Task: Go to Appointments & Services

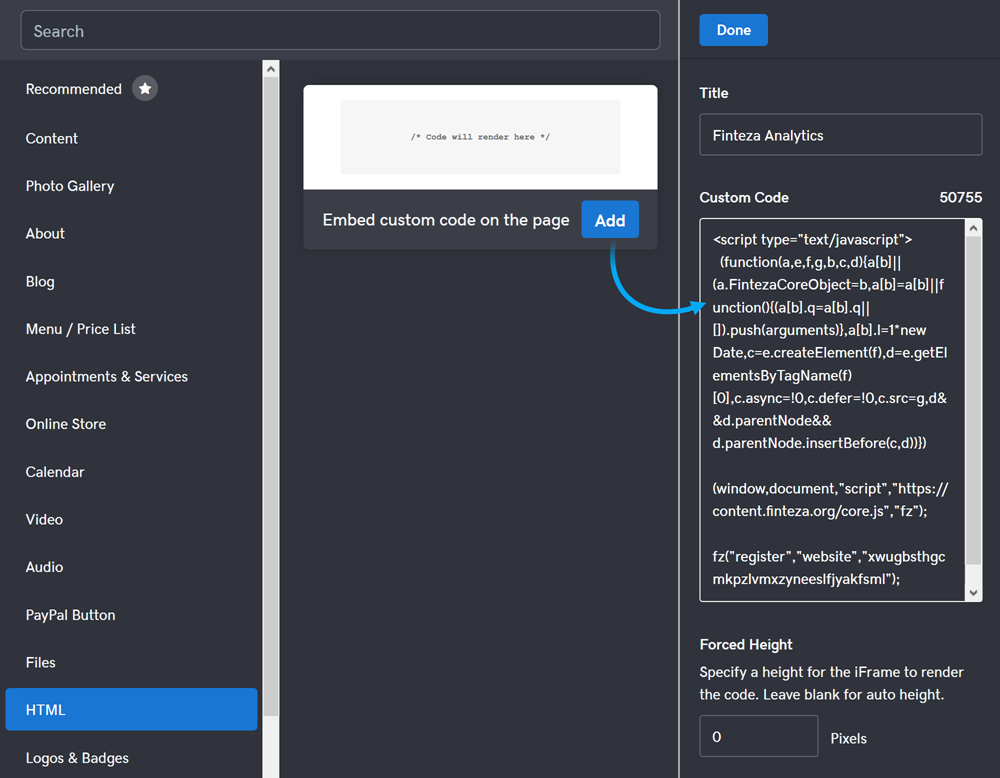Action: 107,376
